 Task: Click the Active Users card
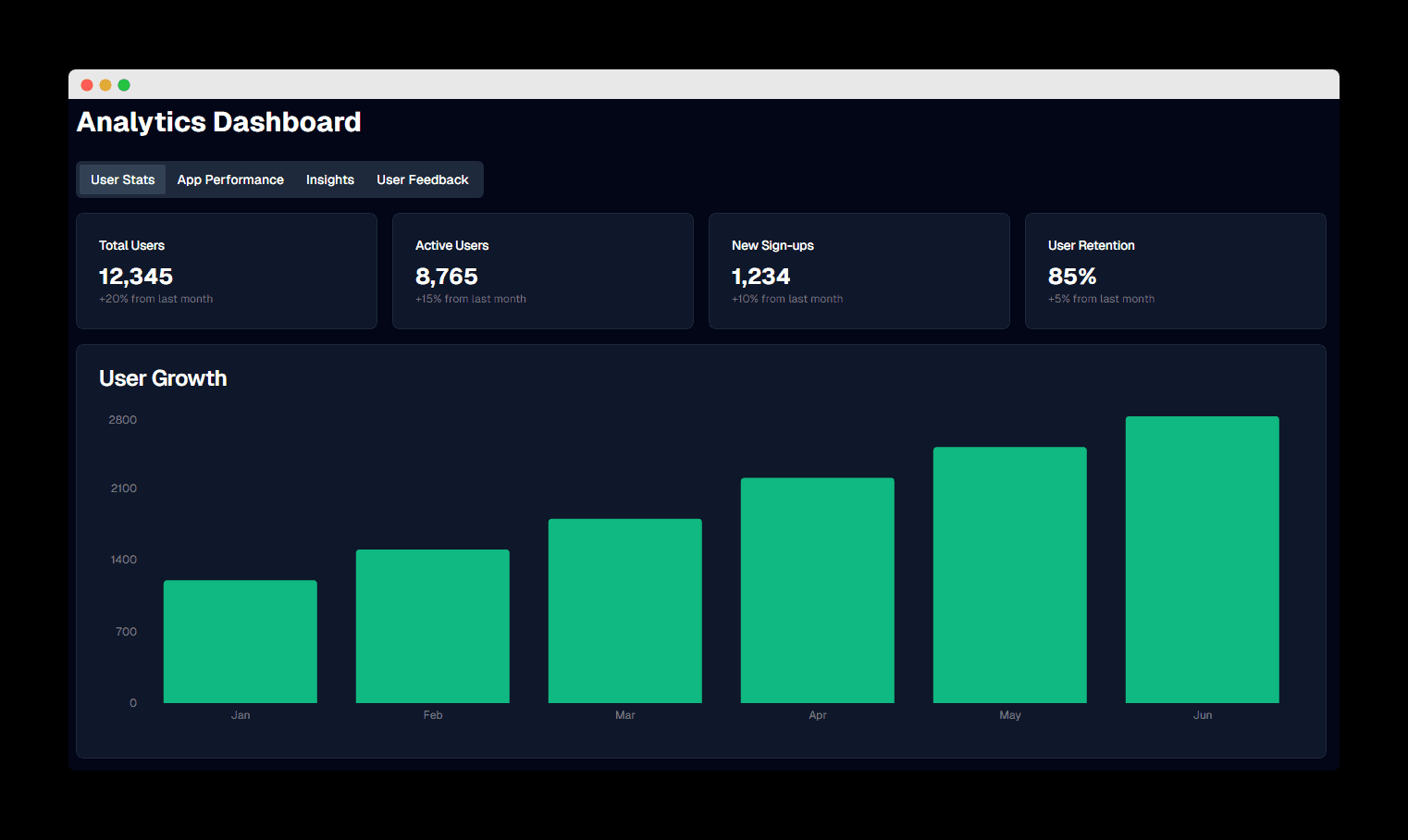[543, 271]
